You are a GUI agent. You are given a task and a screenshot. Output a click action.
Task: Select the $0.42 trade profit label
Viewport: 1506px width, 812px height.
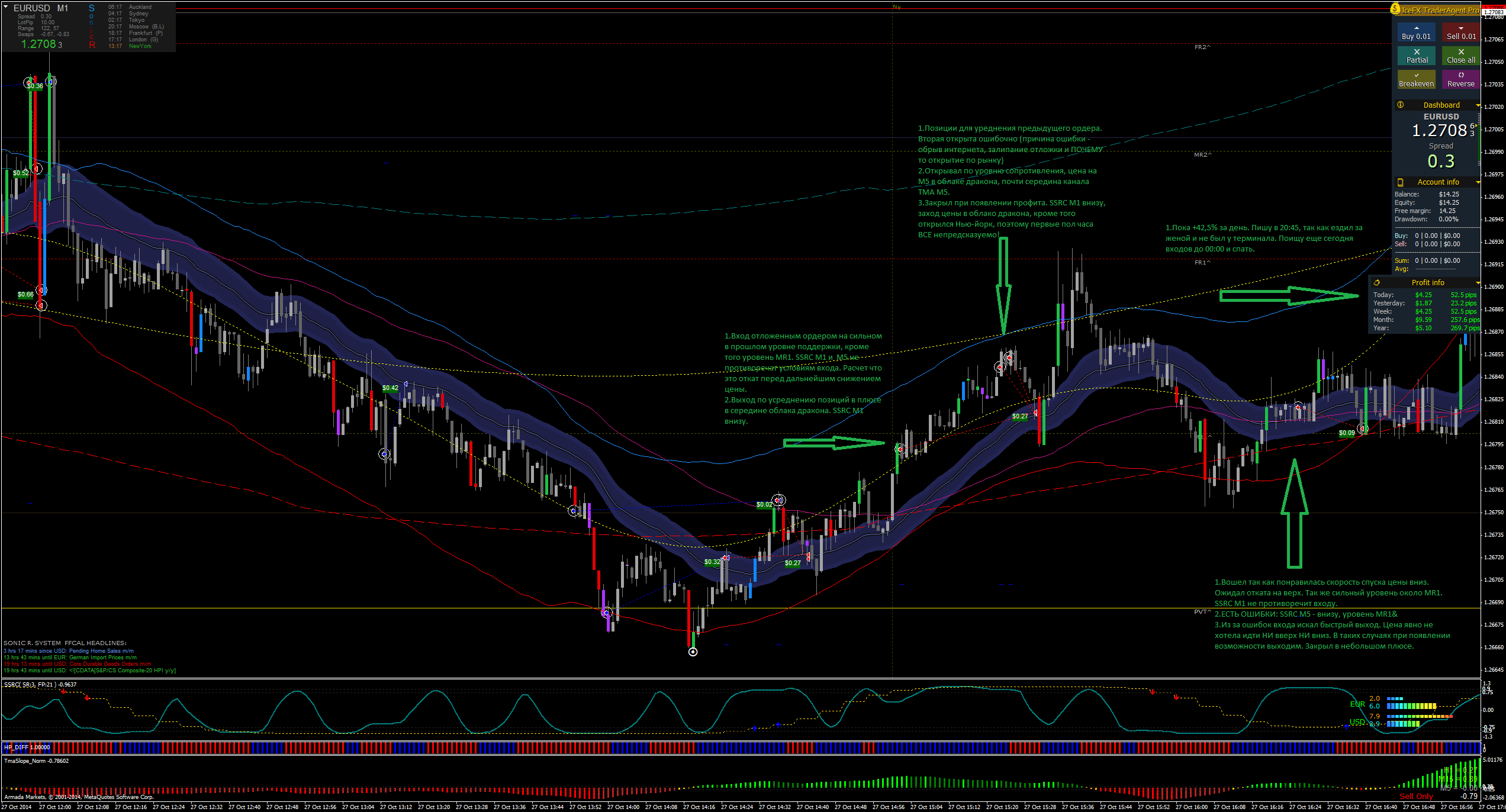[390, 388]
